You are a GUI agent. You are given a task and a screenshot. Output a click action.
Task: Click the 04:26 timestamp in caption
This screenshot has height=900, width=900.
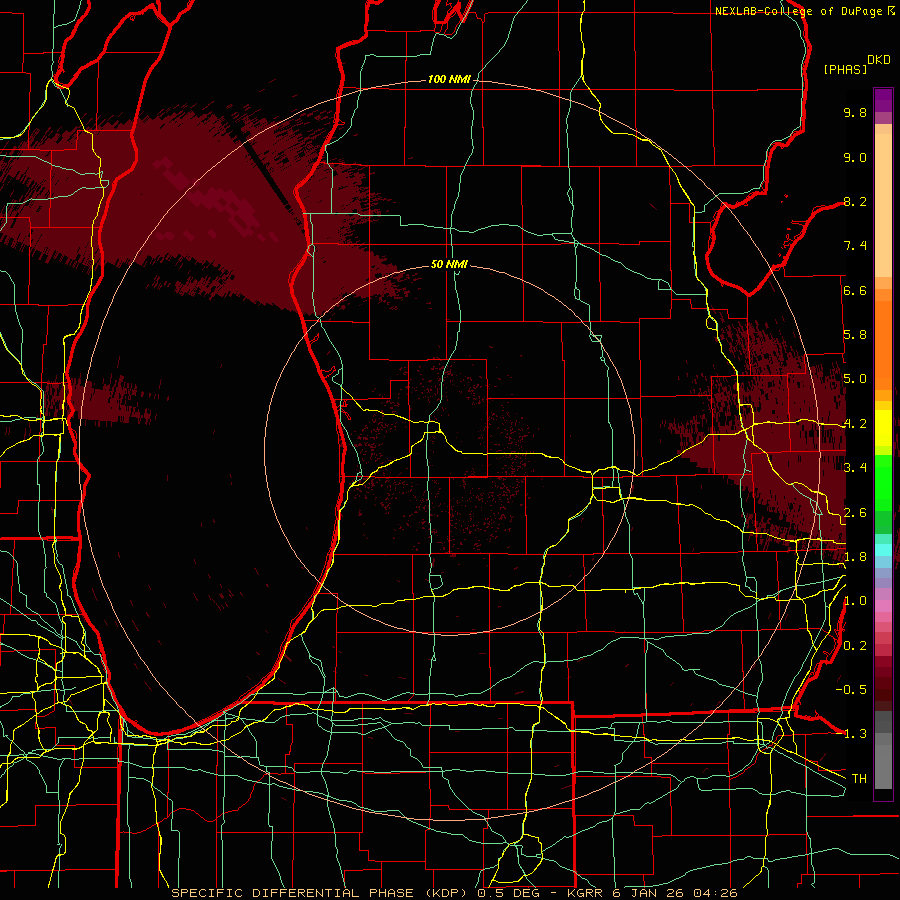click(715, 893)
